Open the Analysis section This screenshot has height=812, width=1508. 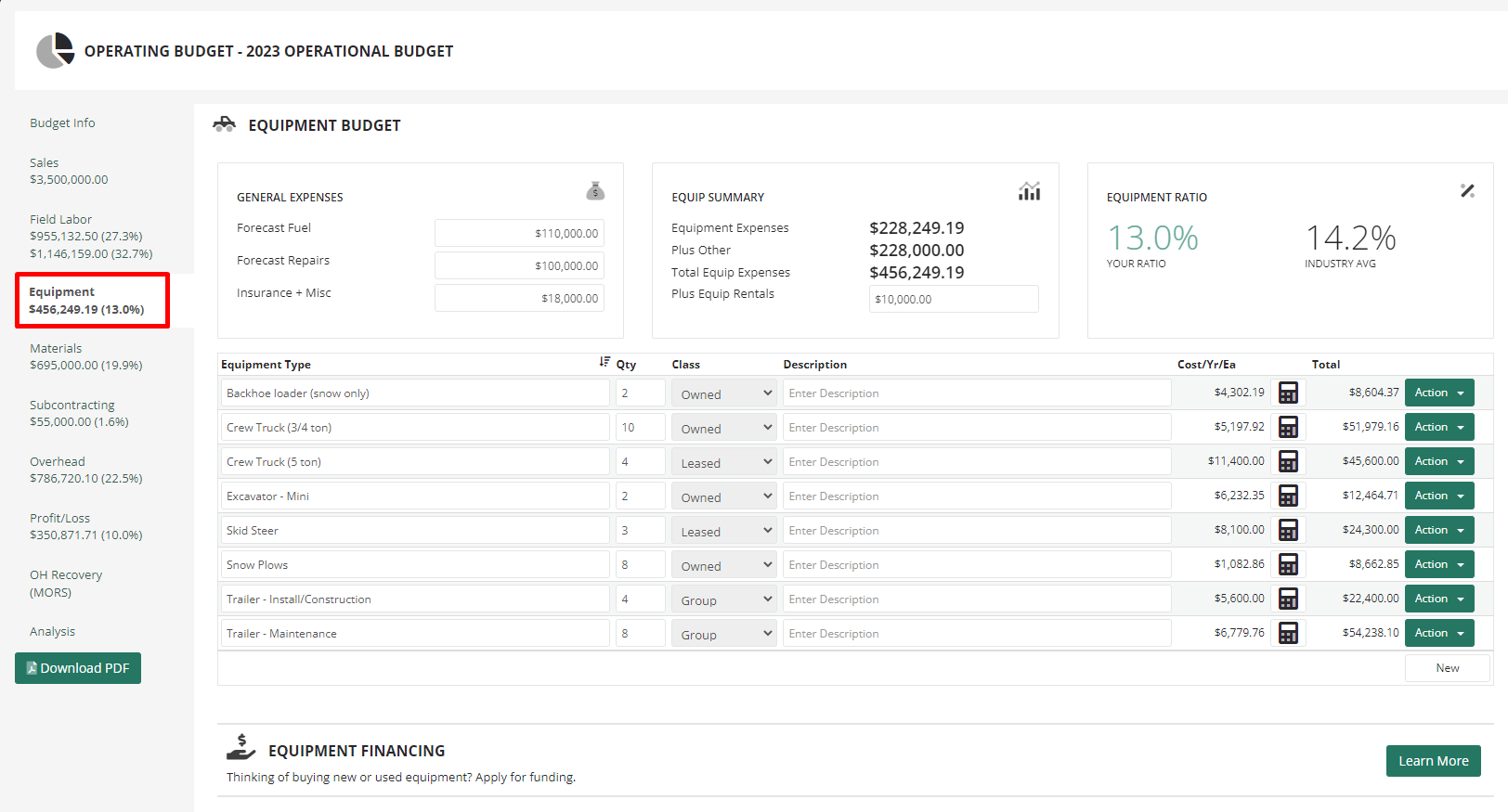click(52, 631)
